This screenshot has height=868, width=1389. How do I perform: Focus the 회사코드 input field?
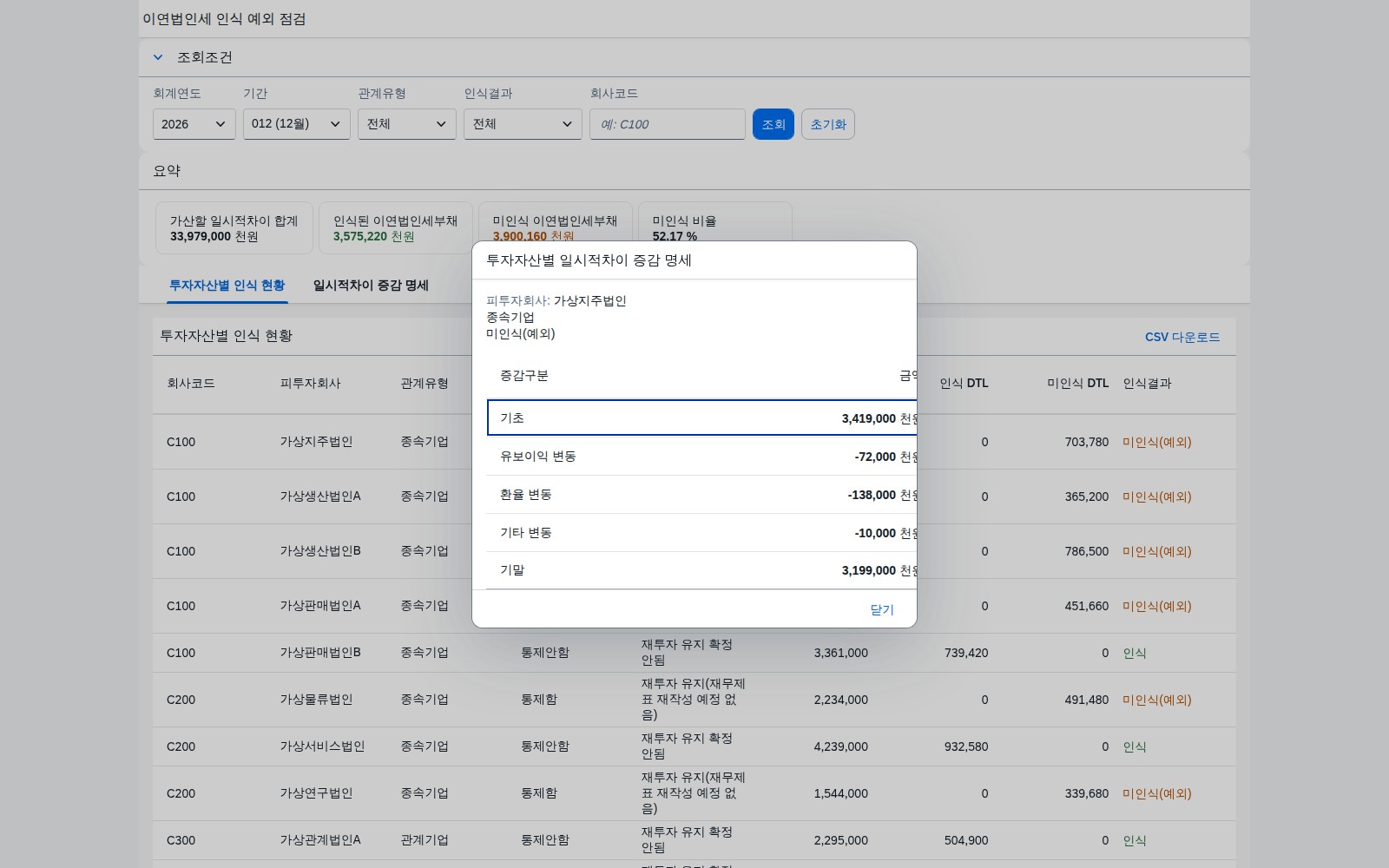pos(667,124)
